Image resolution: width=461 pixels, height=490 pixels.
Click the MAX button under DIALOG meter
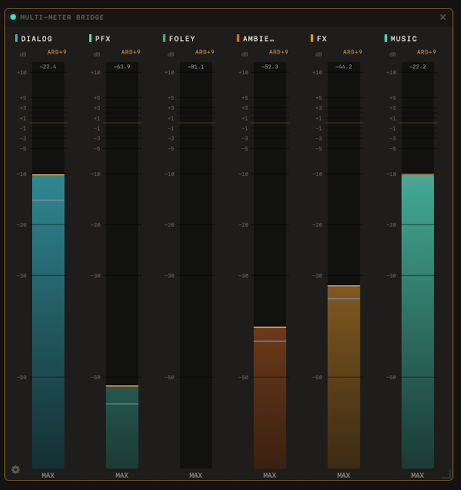pos(48,475)
